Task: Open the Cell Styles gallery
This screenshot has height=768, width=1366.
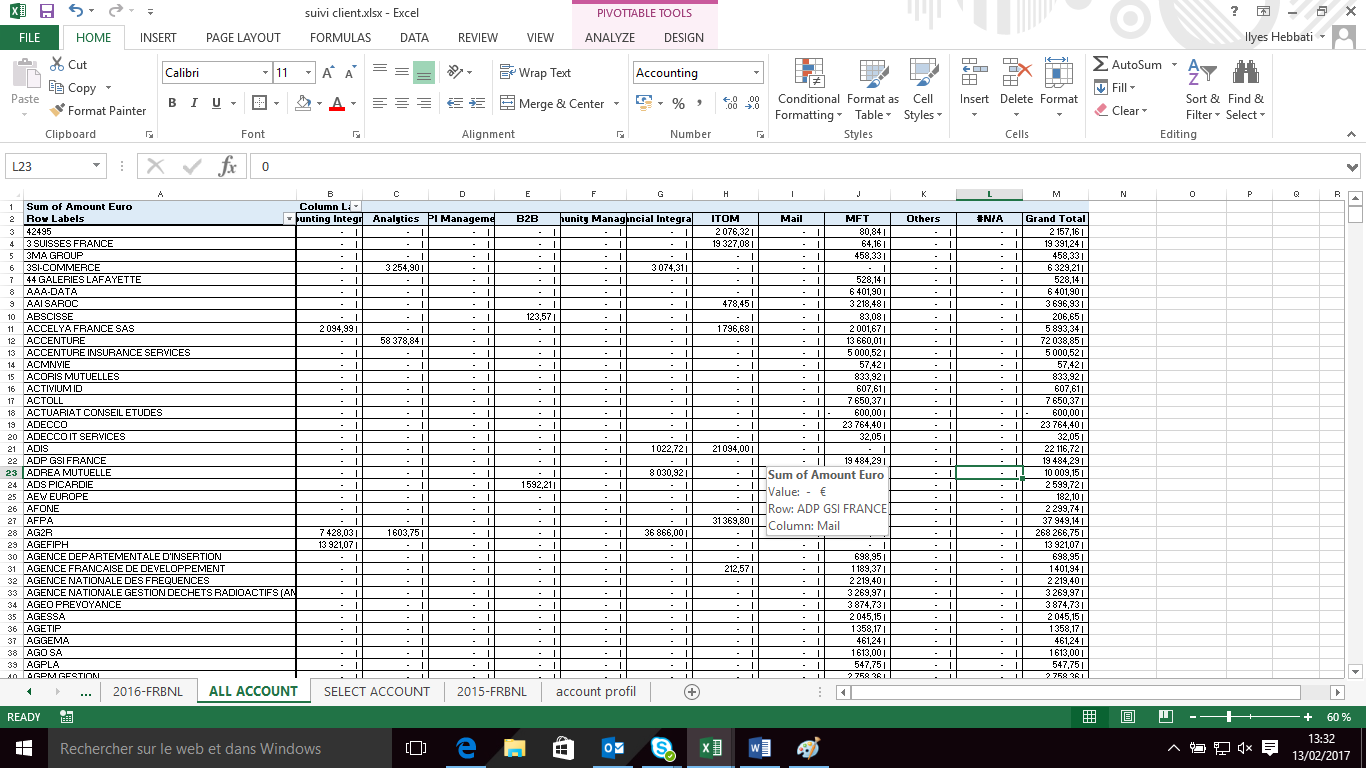Action: [x=923, y=89]
